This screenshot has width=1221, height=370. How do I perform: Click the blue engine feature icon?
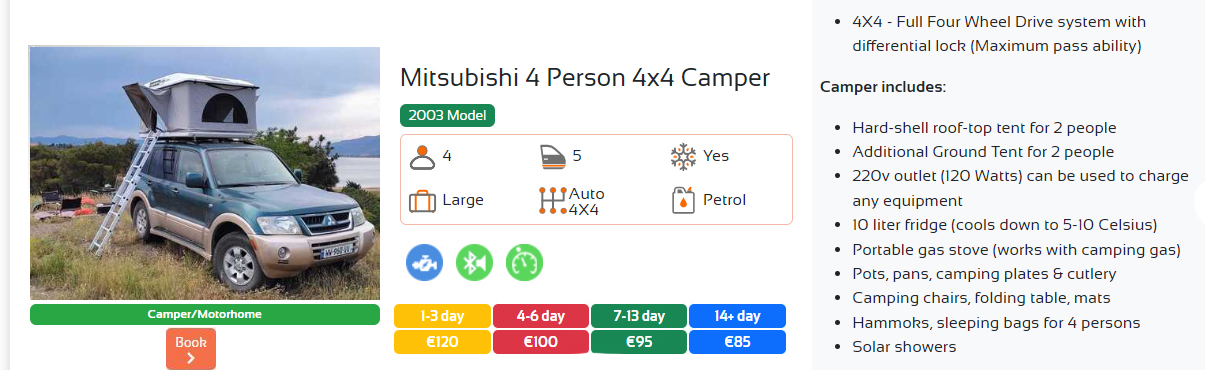pos(424,262)
